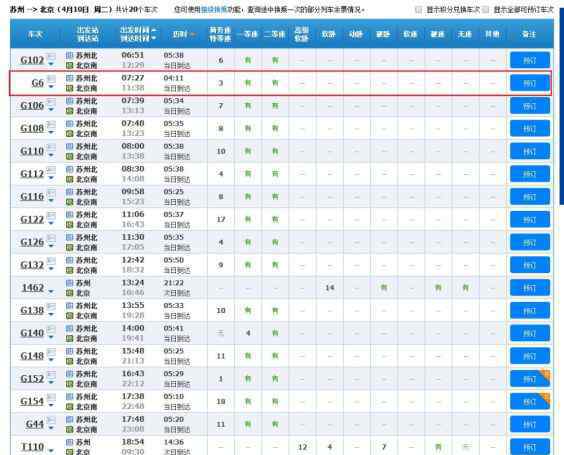Book train G6 with 预订 button
This screenshot has width=564, height=455.
tap(530, 83)
